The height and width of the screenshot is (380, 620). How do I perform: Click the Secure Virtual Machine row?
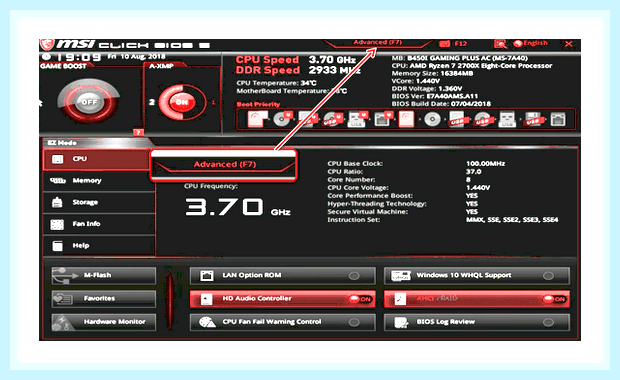[403, 212]
